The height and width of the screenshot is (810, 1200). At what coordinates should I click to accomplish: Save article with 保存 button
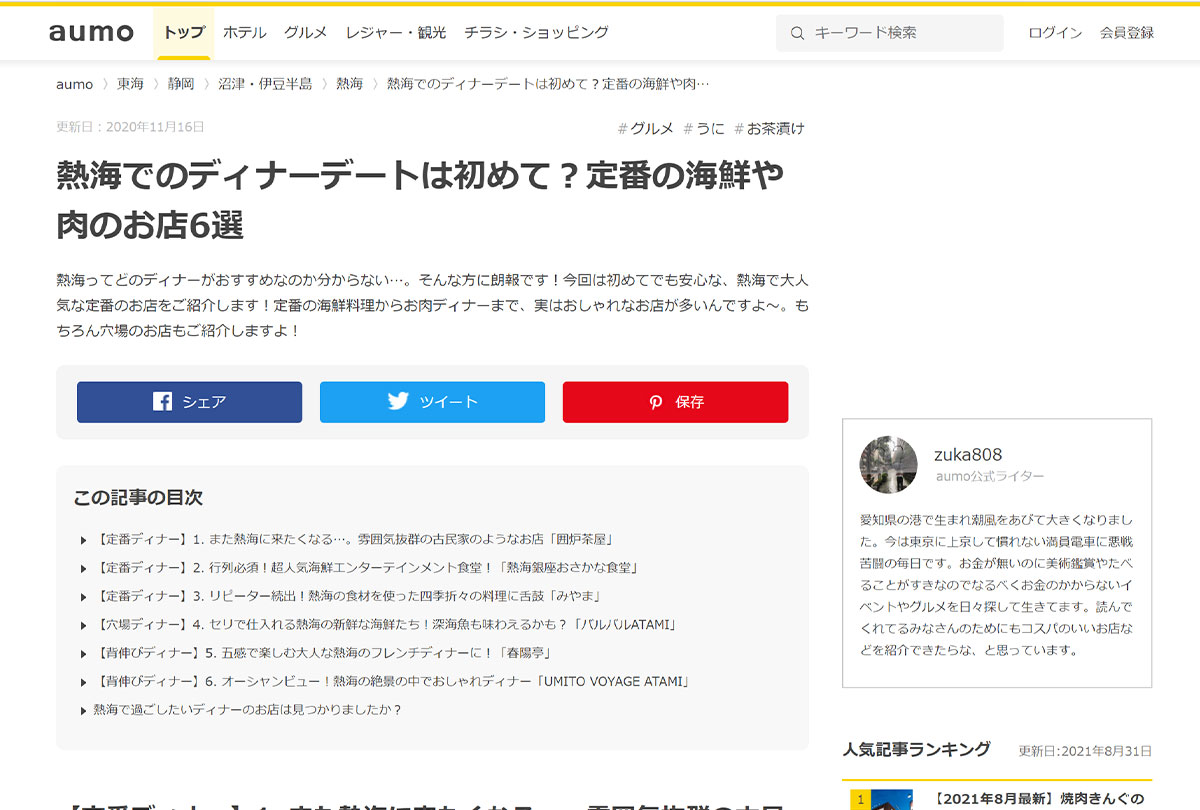click(x=675, y=402)
